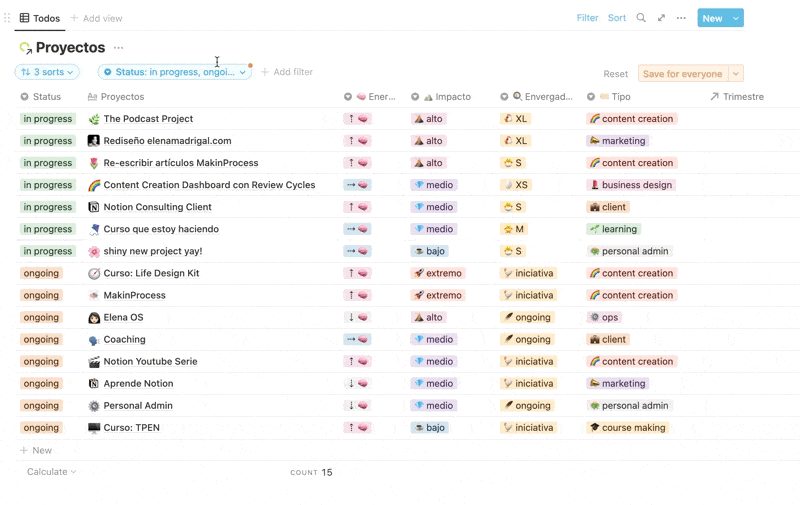Click the drag handle beside Todos tab
Viewport: 800px width, 505px height.
7,18
